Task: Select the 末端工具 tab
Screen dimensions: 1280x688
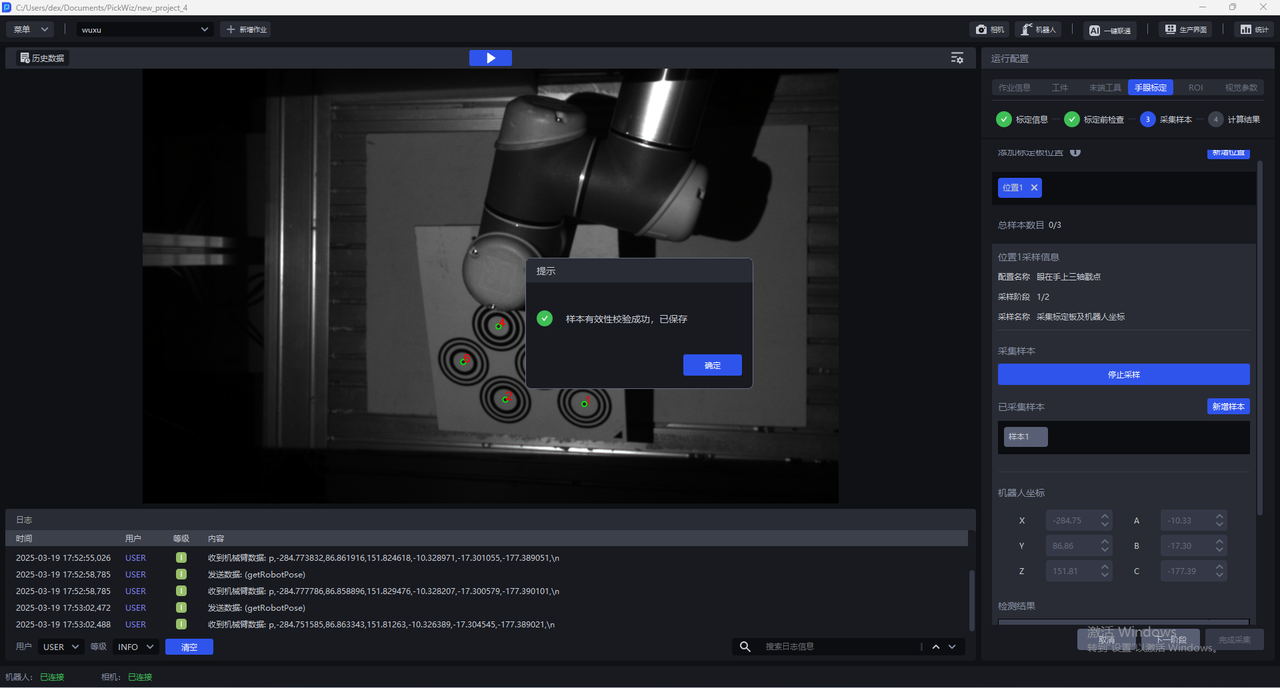Action: coord(1105,88)
